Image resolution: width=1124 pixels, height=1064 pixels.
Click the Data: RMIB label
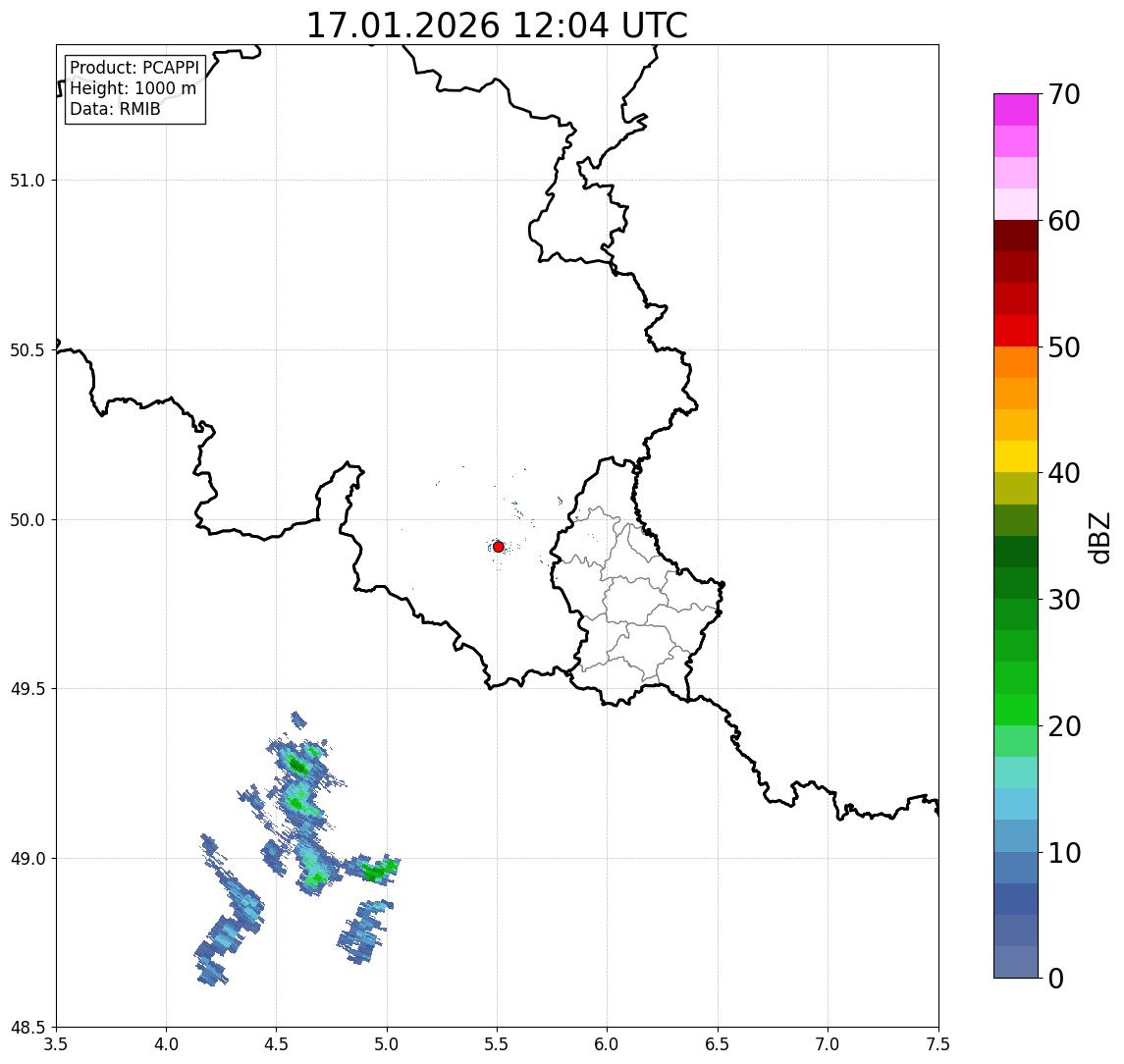115,109
